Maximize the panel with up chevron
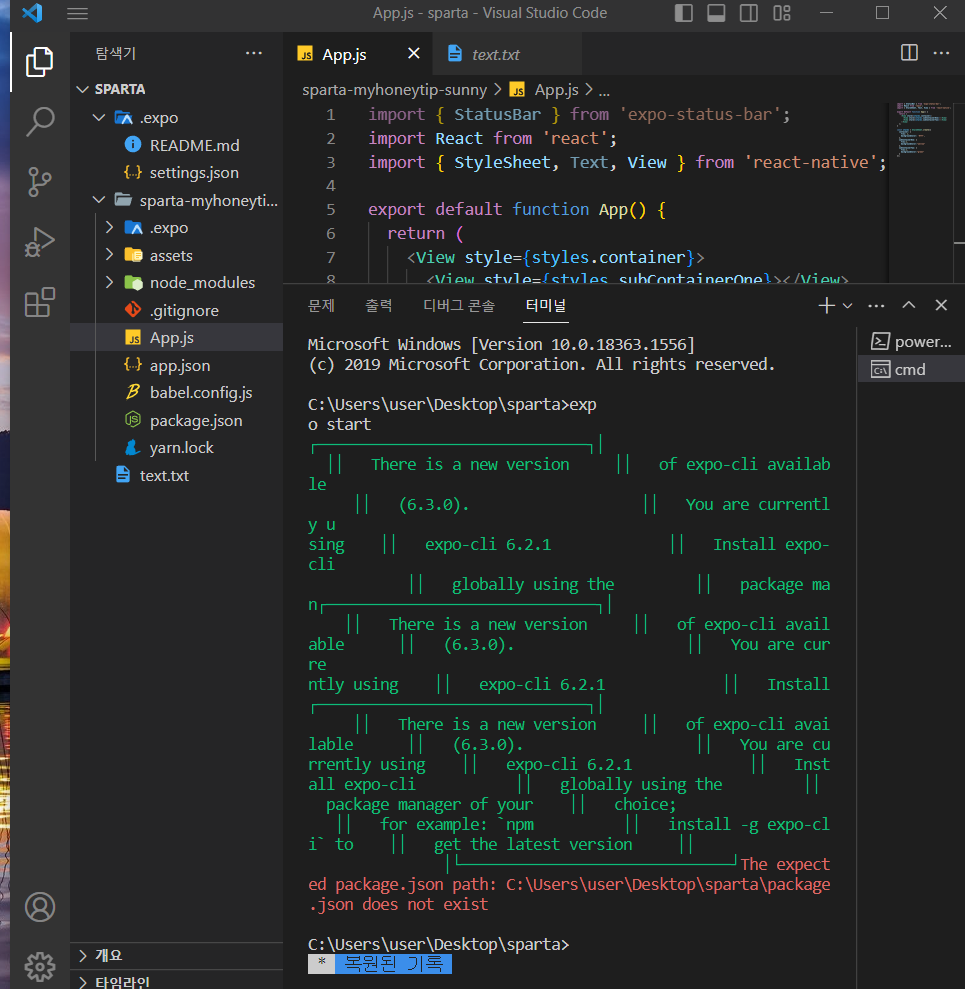Image resolution: width=965 pixels, height=989 pixels. (909, 305)
